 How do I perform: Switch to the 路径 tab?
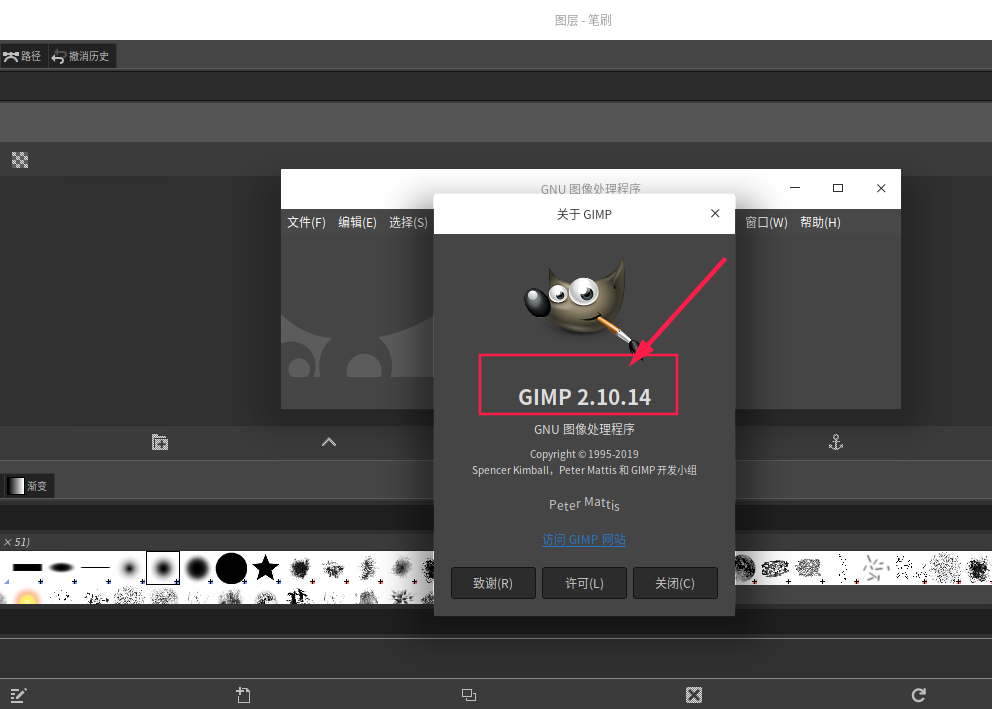tap(23, 56)
